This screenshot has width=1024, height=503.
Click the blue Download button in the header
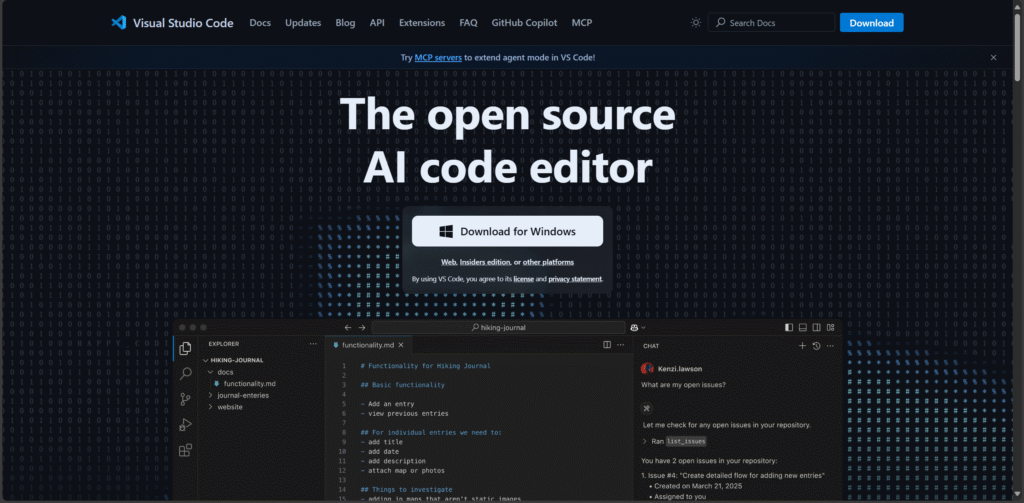pyautogui.click(x=871, y=23)
